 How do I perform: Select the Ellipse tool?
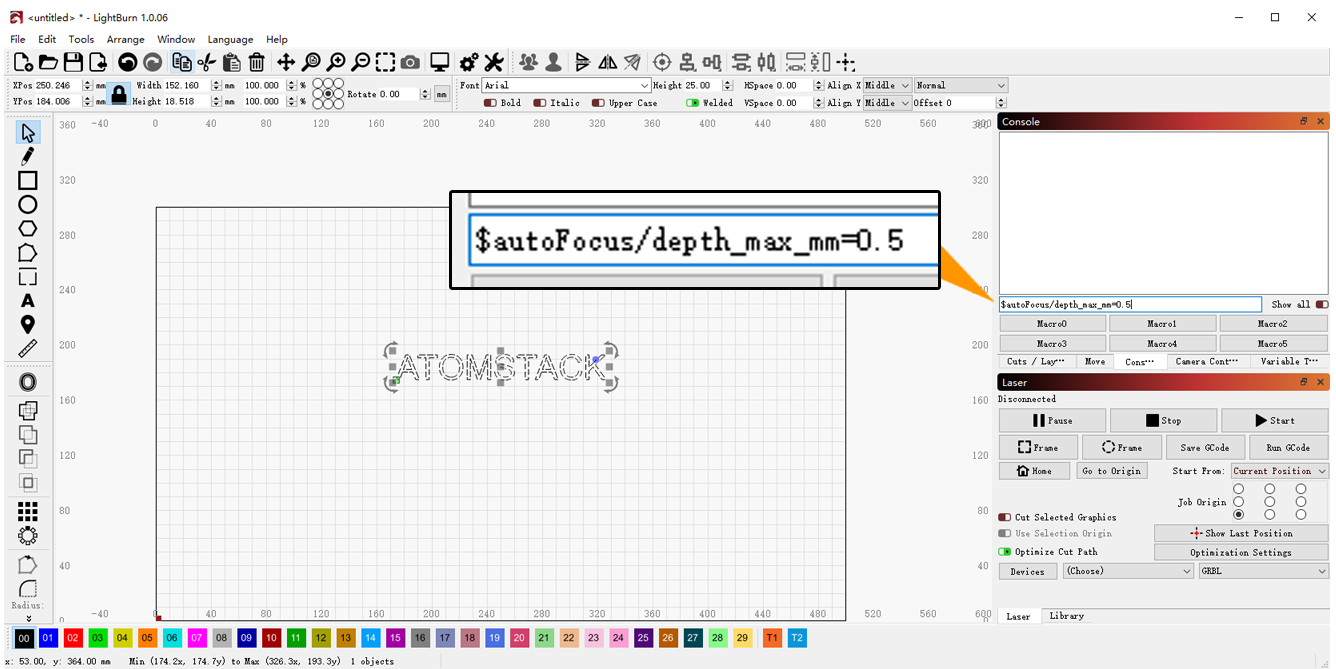[27, 204]
